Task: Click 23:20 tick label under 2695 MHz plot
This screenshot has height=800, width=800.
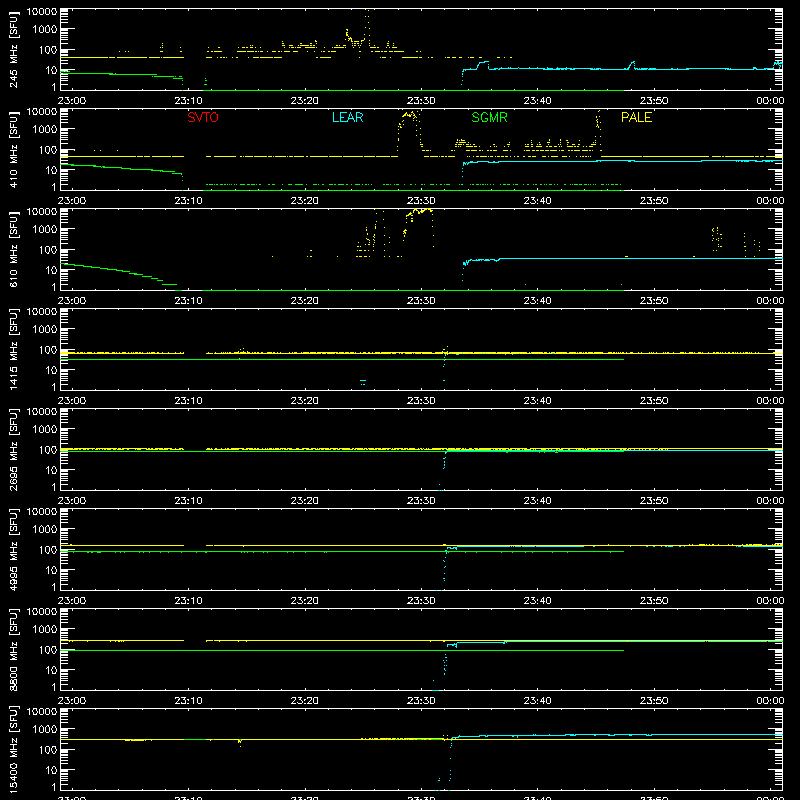Action: (x=305, y=501)
